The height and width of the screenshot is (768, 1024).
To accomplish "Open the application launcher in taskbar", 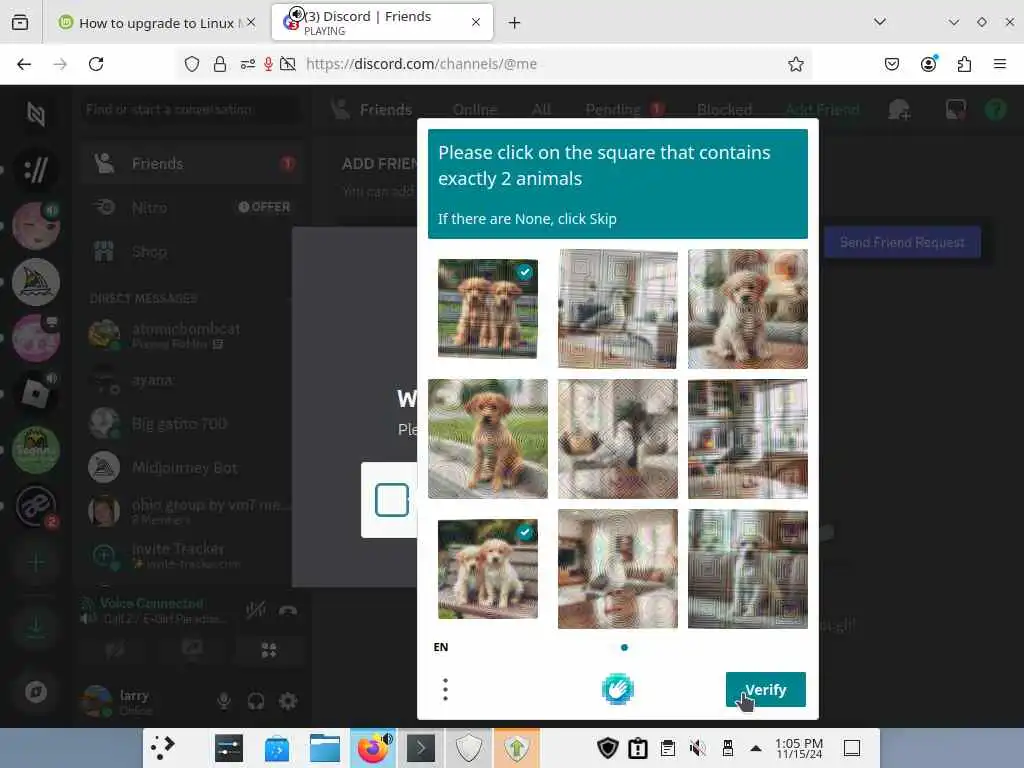I will tap(163, 748).
